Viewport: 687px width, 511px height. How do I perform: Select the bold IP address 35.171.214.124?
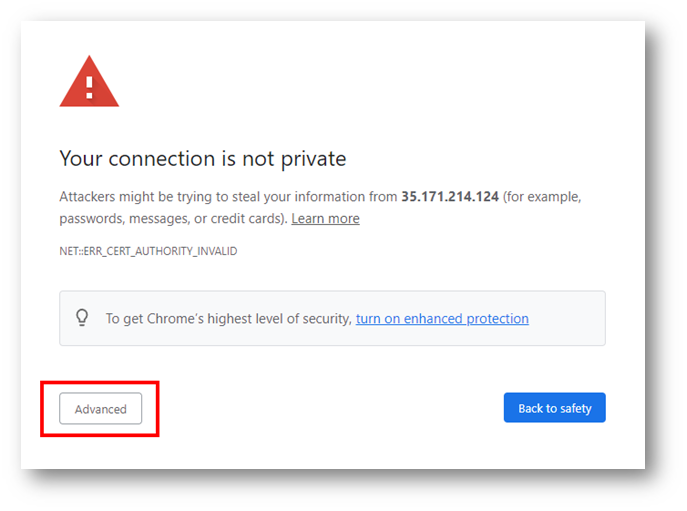450,196
